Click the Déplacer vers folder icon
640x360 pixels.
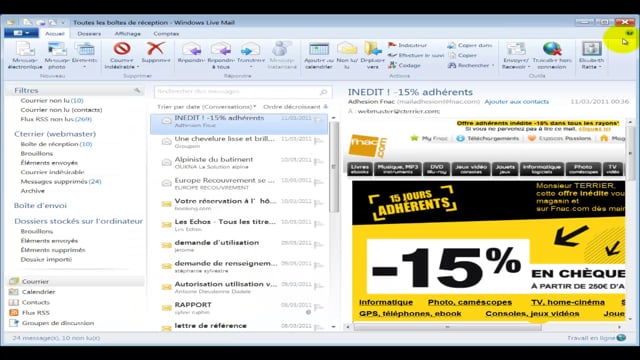373,49
